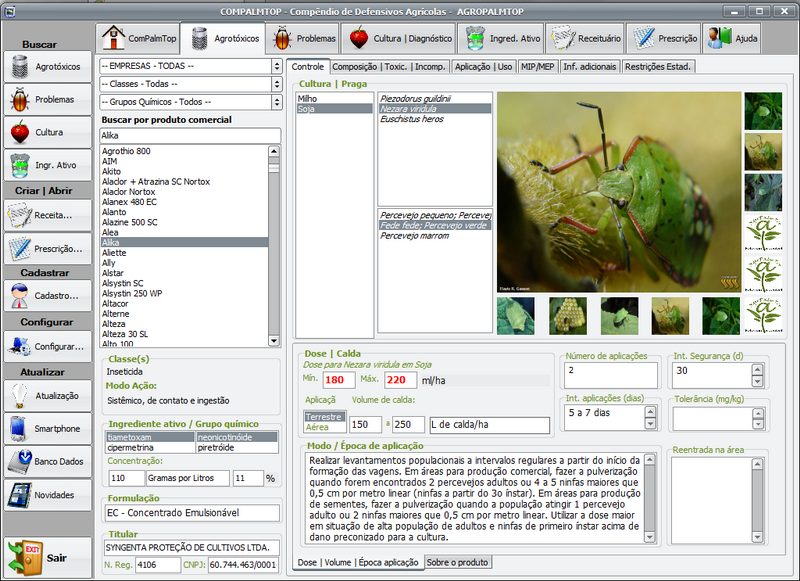Viewport: 800px width, 581px height.
Task: Click the N. Reg. field showing 4106
Action: 158,565
